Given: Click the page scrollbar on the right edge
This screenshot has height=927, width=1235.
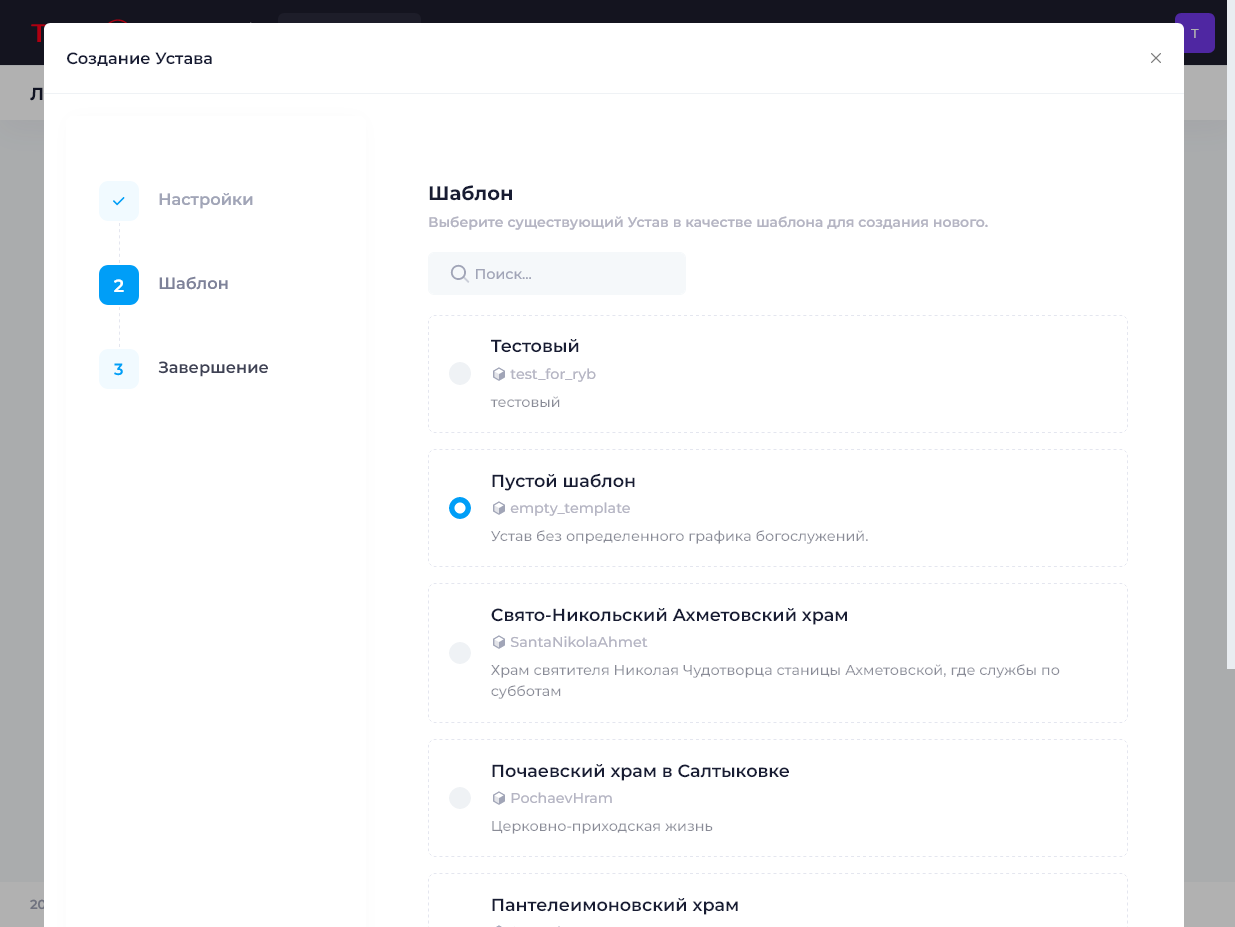Looking at the screenshot, I should click(x=1231, y=335).
